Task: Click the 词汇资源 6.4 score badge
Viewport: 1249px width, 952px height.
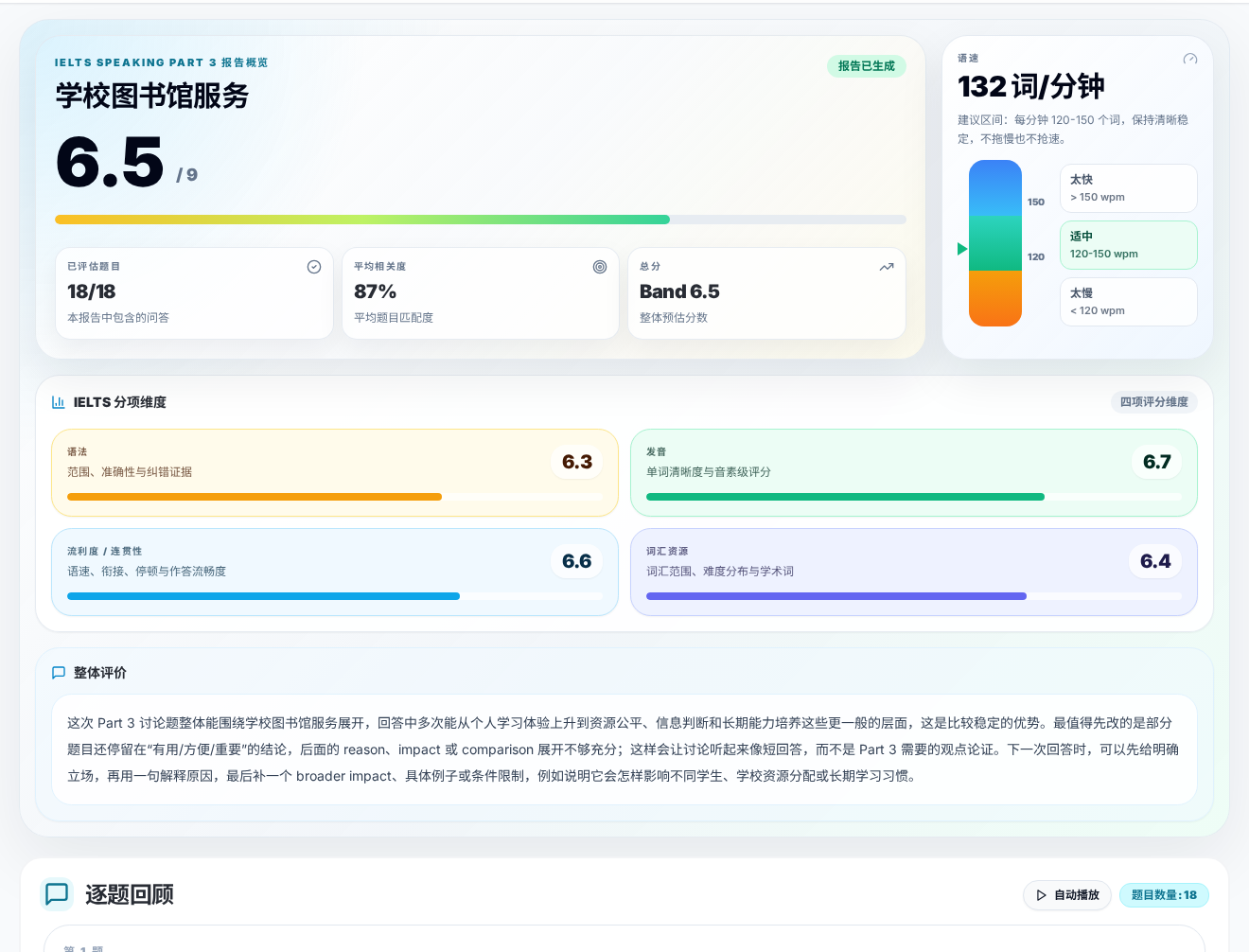Action: (1155, 561)
